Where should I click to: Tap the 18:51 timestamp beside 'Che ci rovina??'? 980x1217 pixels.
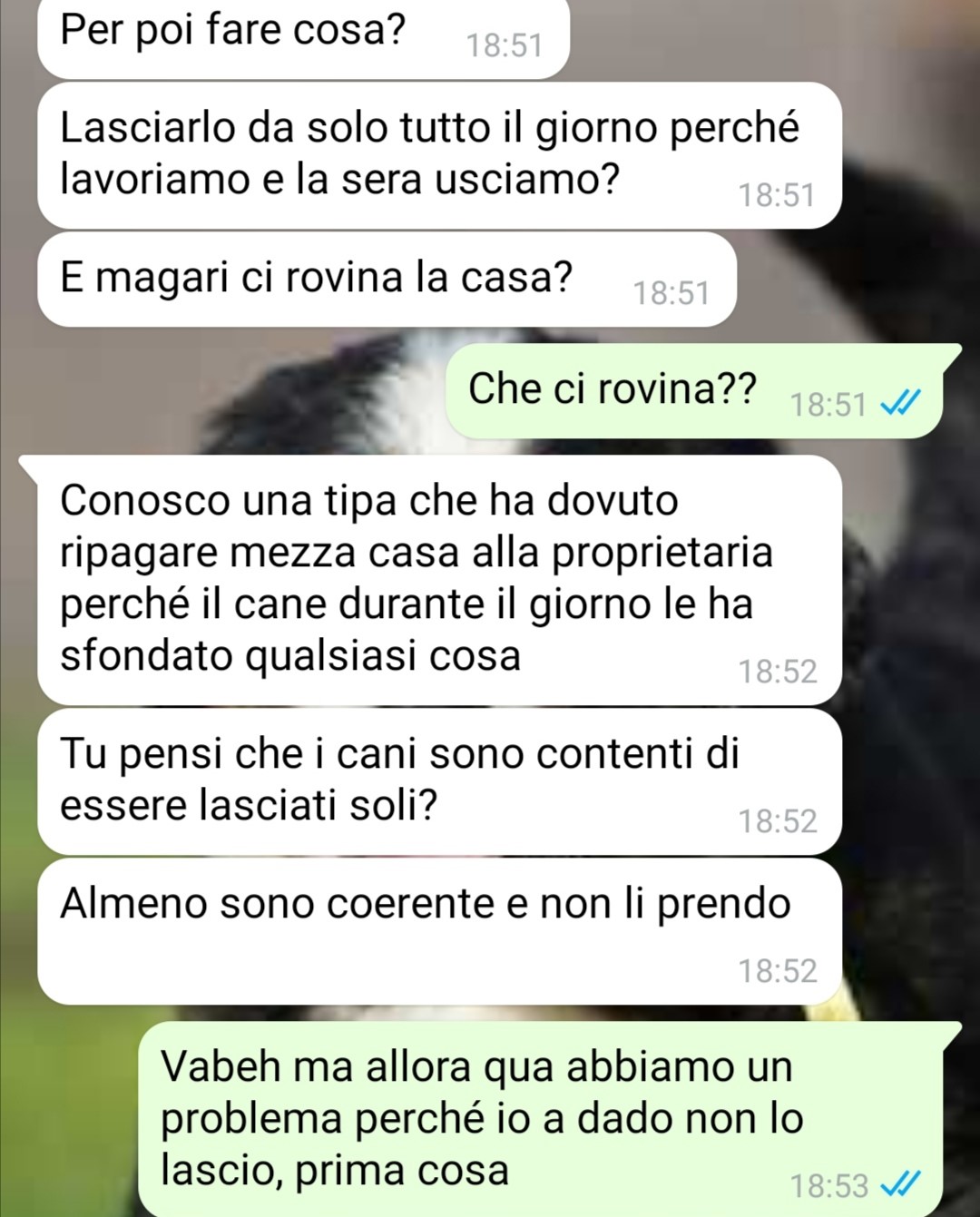pyautogui.click(x=828, y=405)
